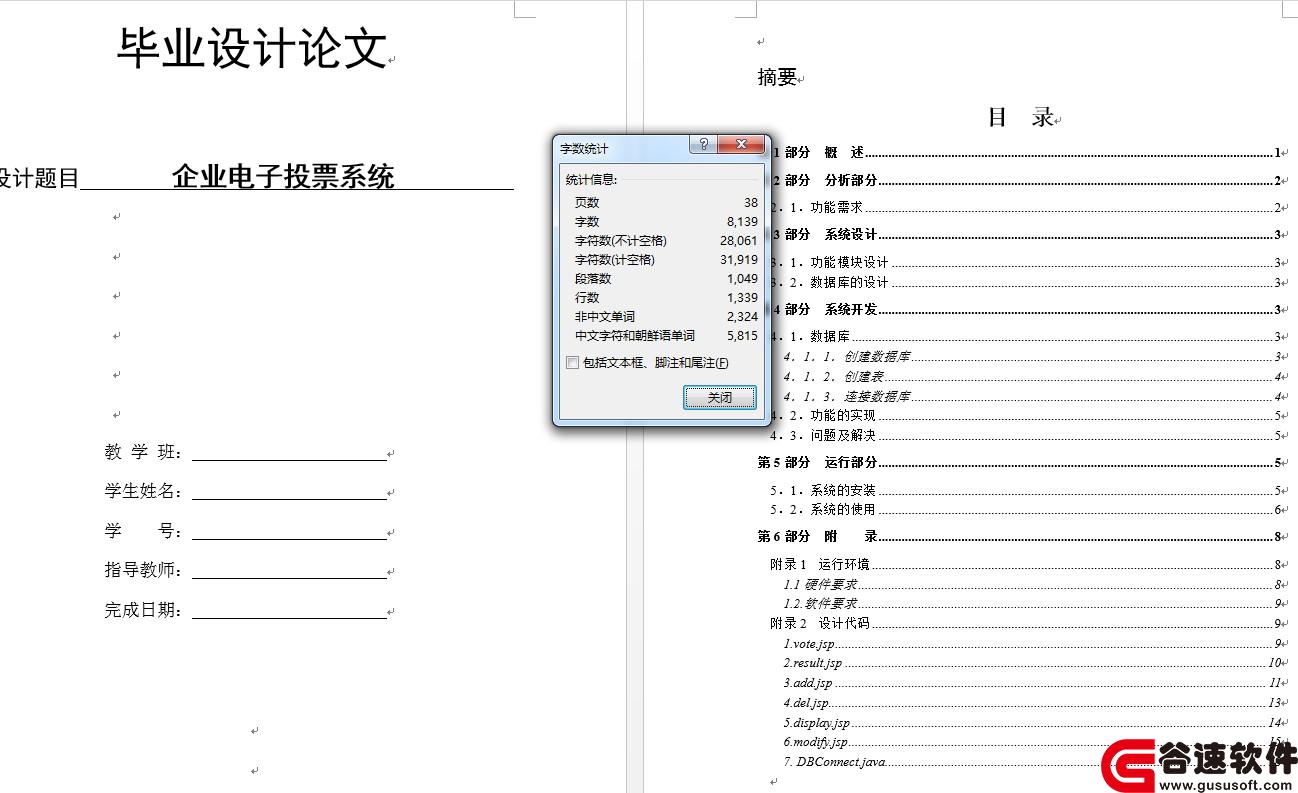Click the 目录 heading
The width and height of the screenshot is (1298, 793).
coord(1020,117)
